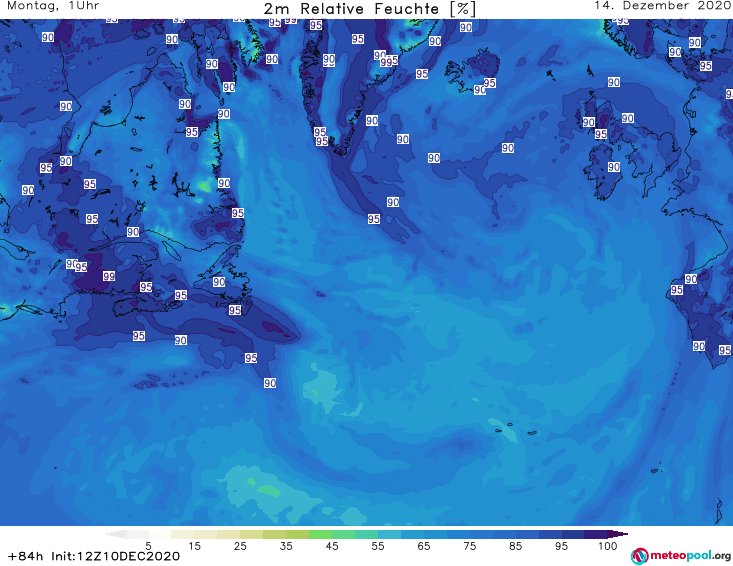Click the legend value '35'
This screenshot has width=733, height=566.
[286, 546]
